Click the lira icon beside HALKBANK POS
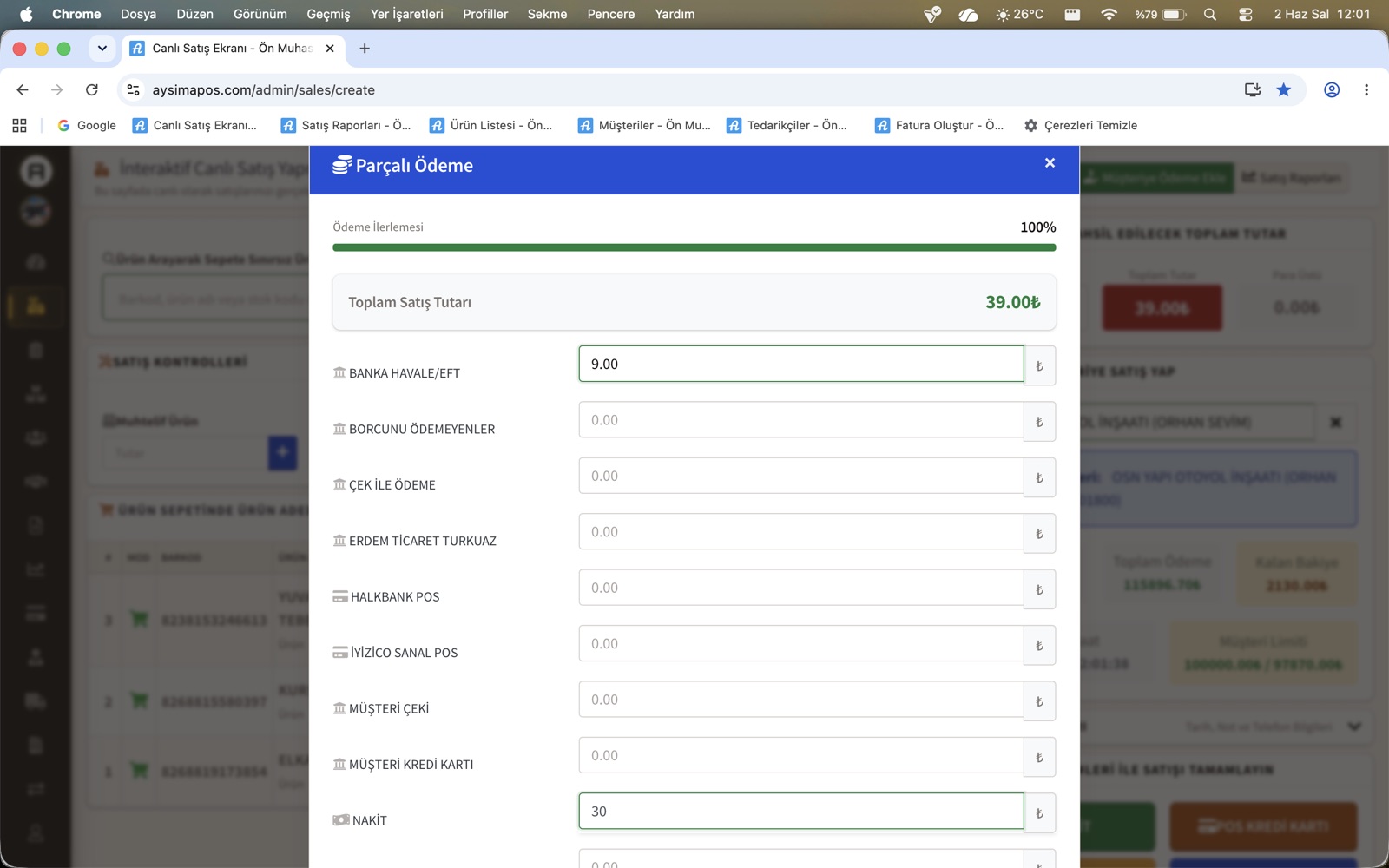Image resolution: width=1389 pixels, height=868 pixels. pos(1039,589)
